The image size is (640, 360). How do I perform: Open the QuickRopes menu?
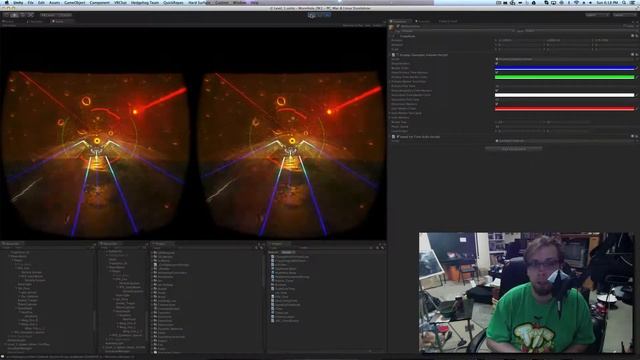(x=173, y=2)
